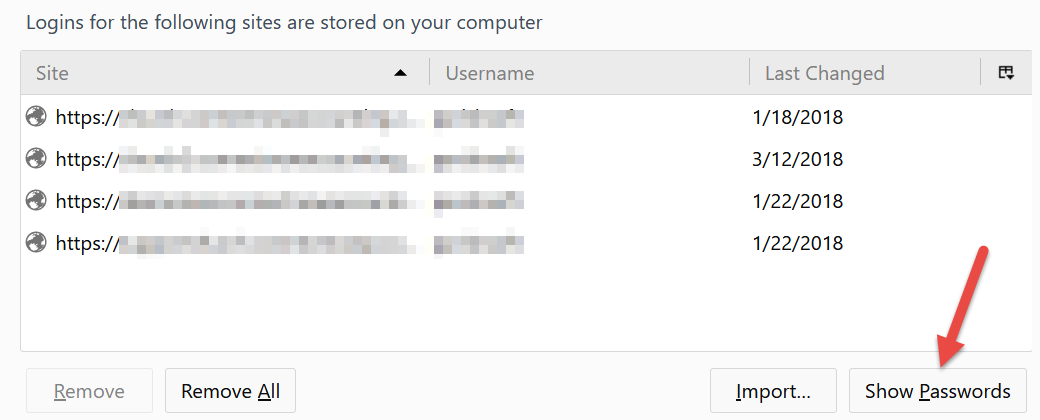Toggle sort arrow in Site header
The height and width of the screenshot is (420, 1040).
(400, 73)
